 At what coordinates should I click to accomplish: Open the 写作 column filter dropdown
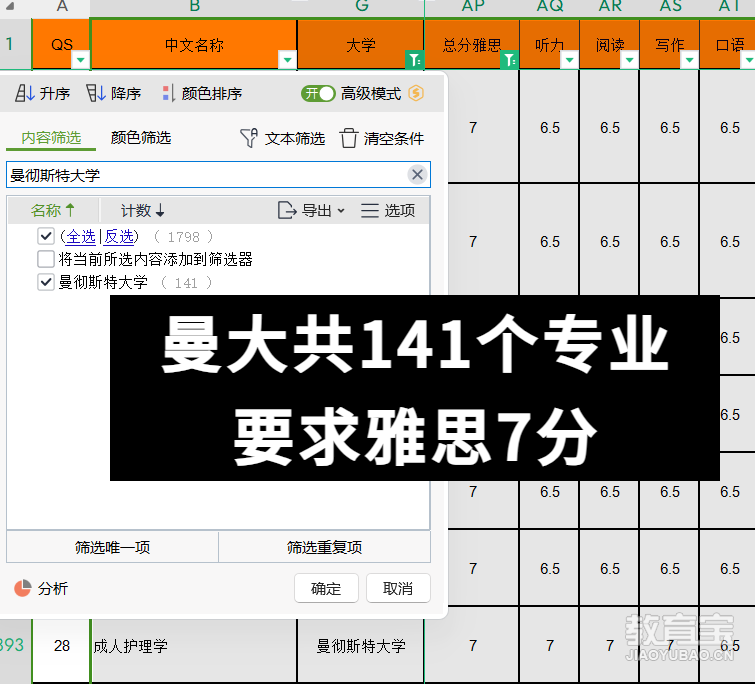click(x=690, y=60)
